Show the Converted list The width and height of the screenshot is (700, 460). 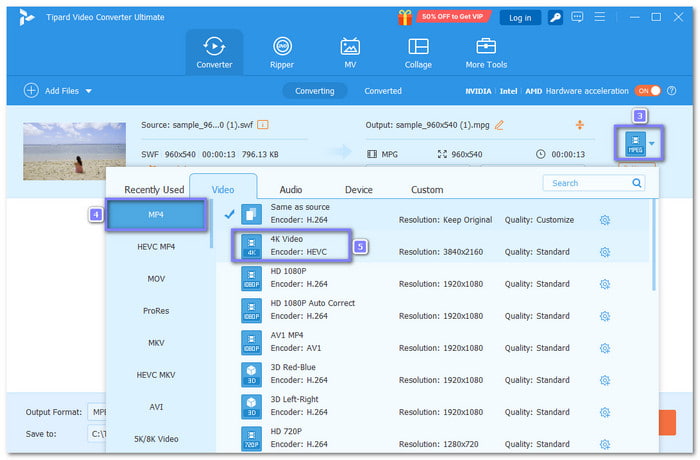tap(383, 91)
